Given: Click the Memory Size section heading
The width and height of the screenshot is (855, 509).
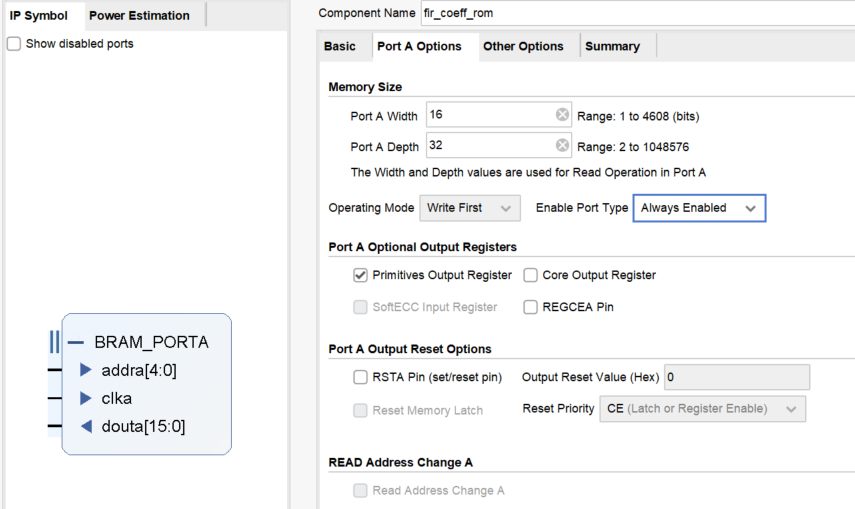Looking at the screenshot, I should [365, 87].
